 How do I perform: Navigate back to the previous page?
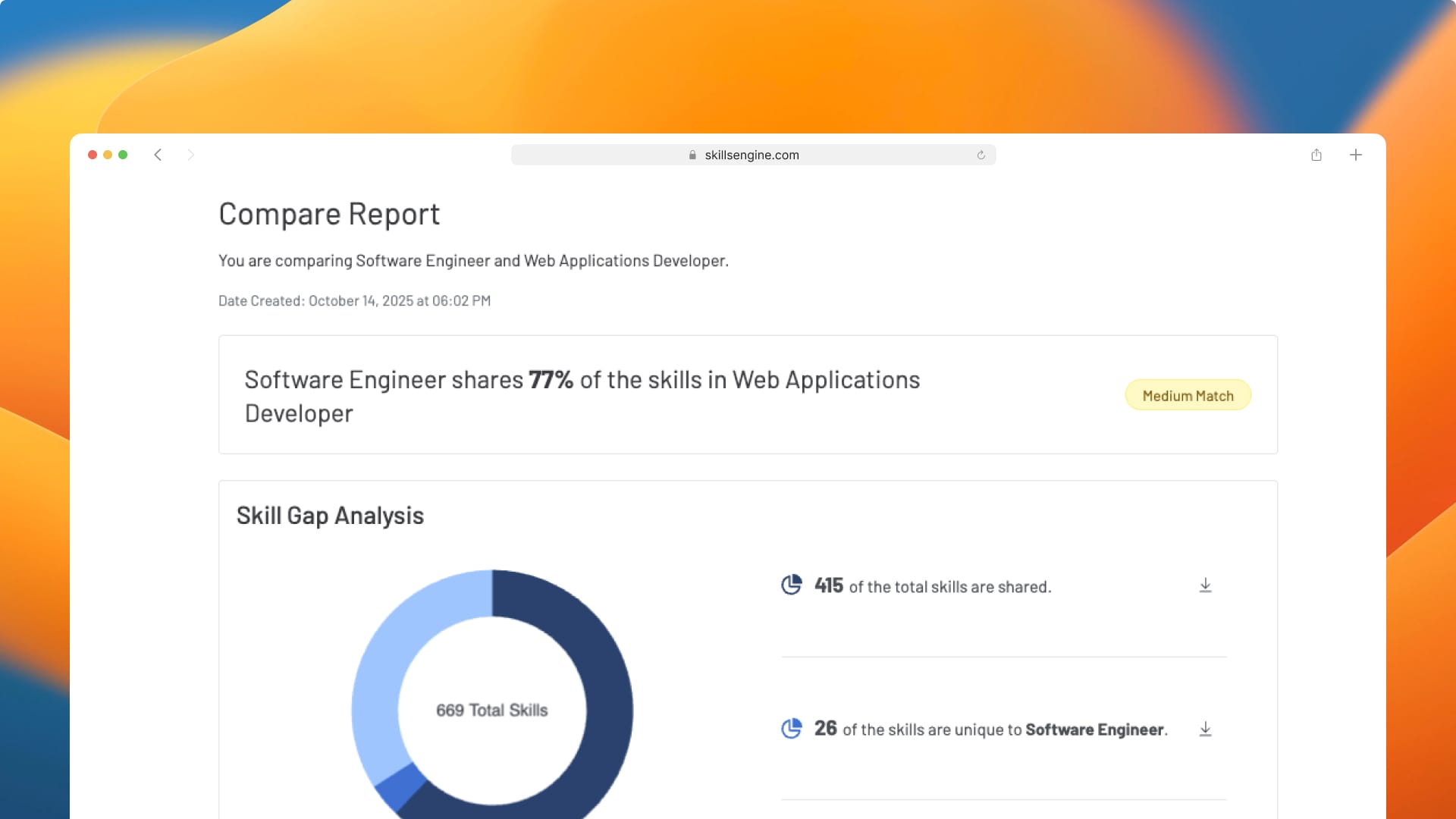click(158, 155)
